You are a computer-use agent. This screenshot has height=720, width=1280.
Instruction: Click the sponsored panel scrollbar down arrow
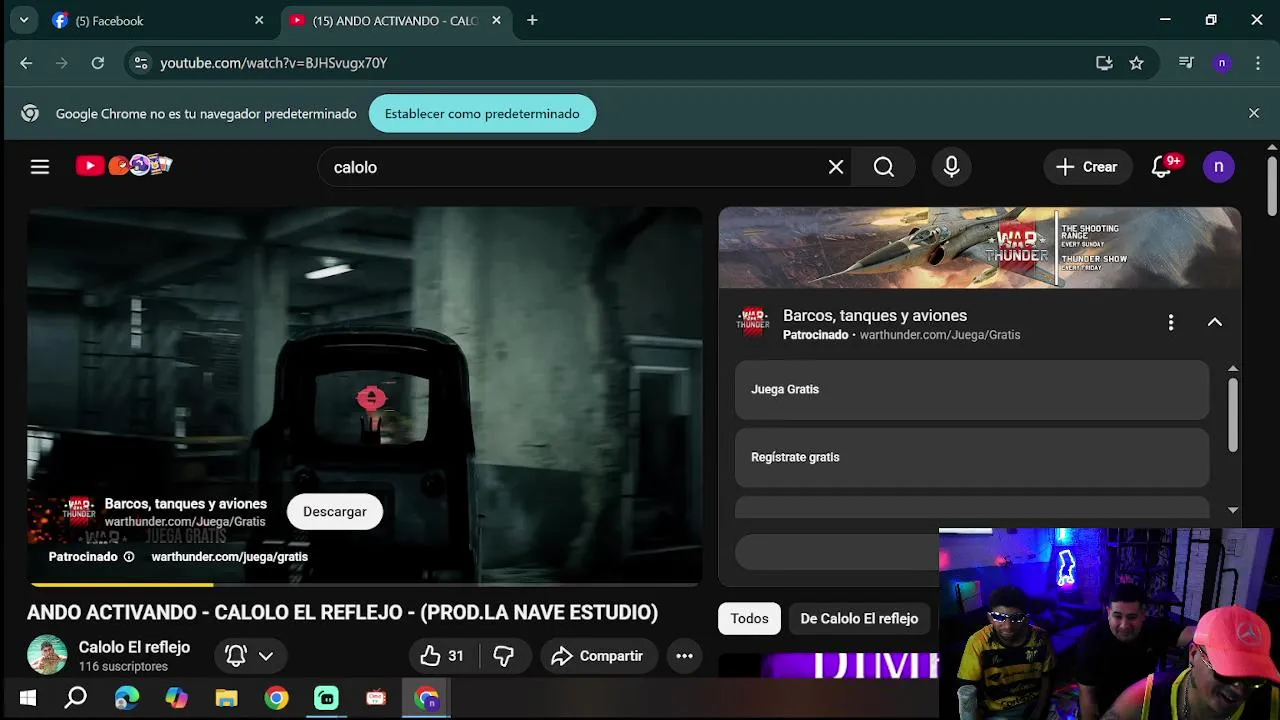pos(1233,510)
